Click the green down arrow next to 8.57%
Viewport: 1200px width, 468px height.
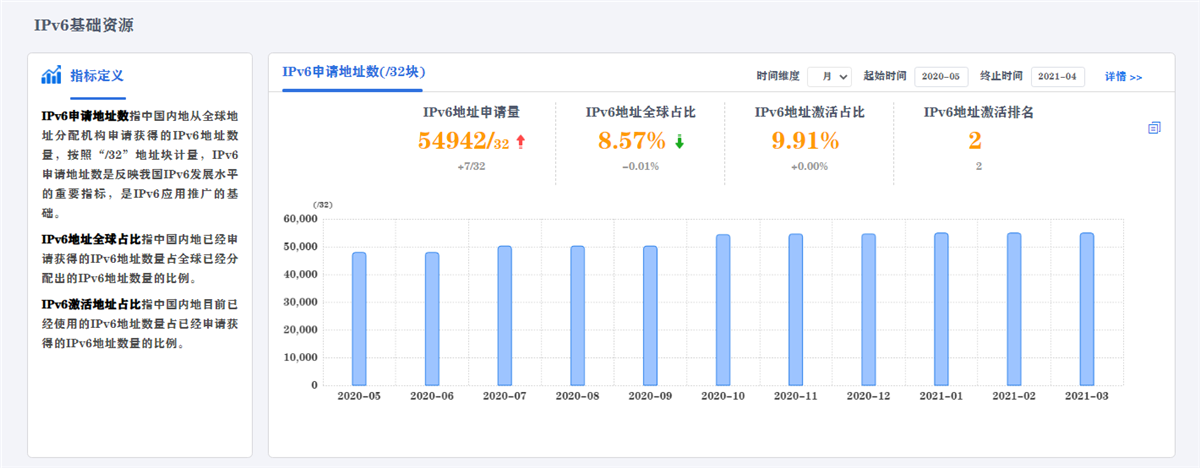(679, 142)
